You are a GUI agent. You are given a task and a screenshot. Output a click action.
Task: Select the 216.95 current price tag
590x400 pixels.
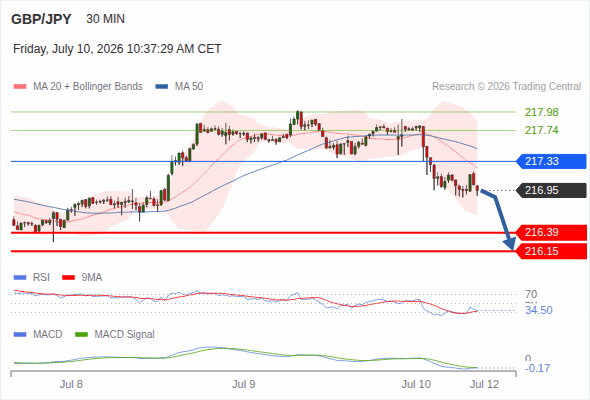(551, 190)
